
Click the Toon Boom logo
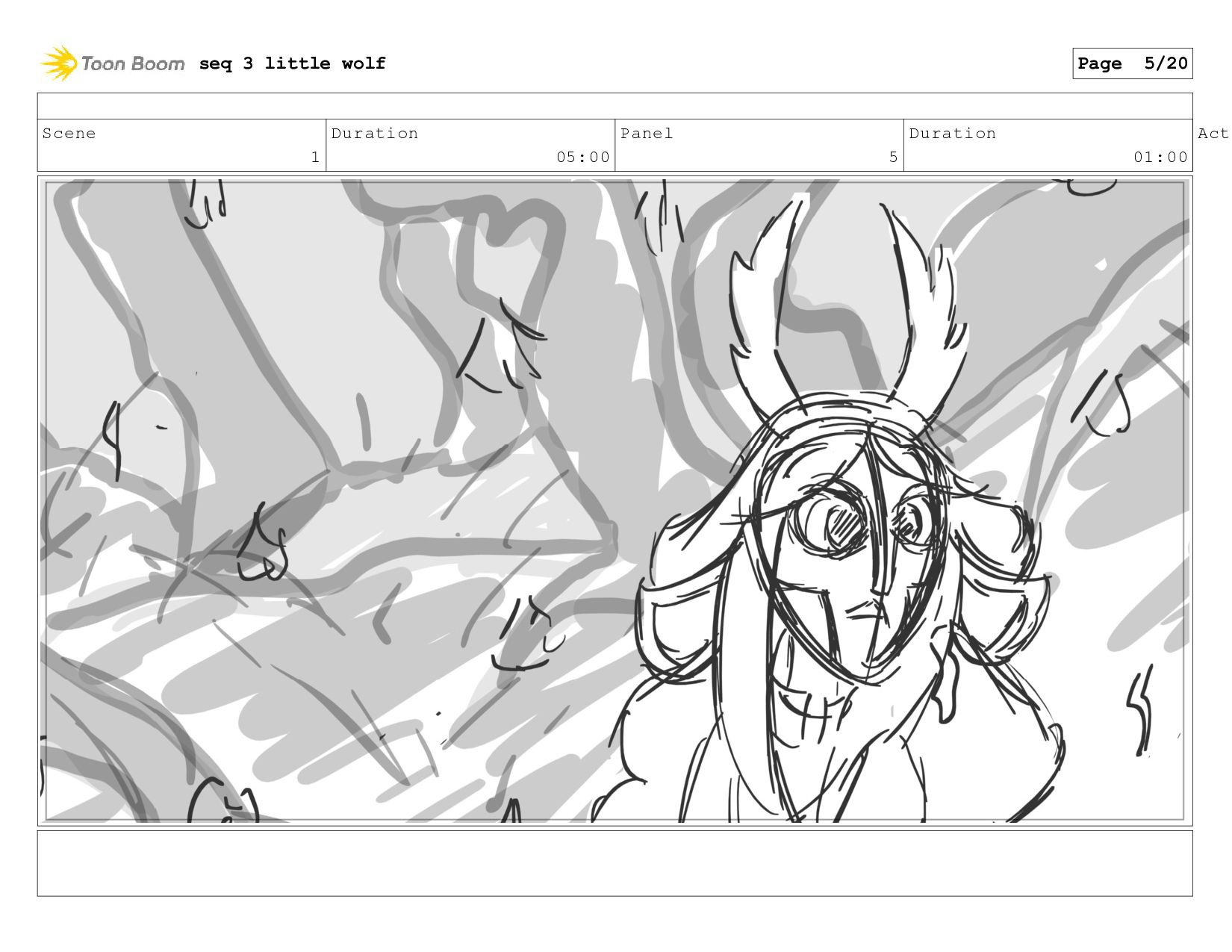(112, 63)
